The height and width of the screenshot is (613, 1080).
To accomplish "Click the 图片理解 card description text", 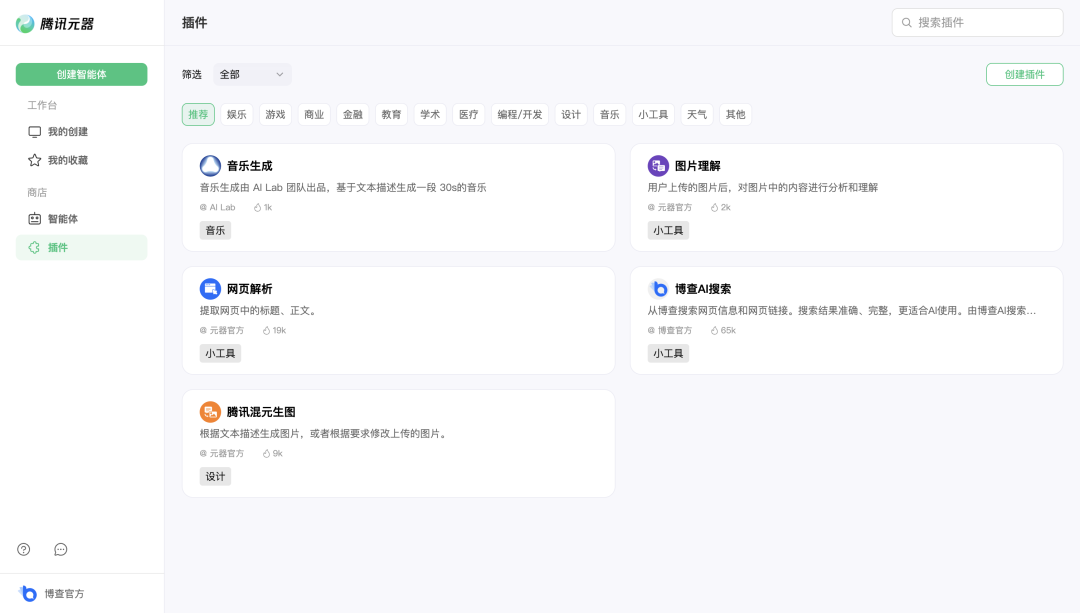I will tap(762, 187).
